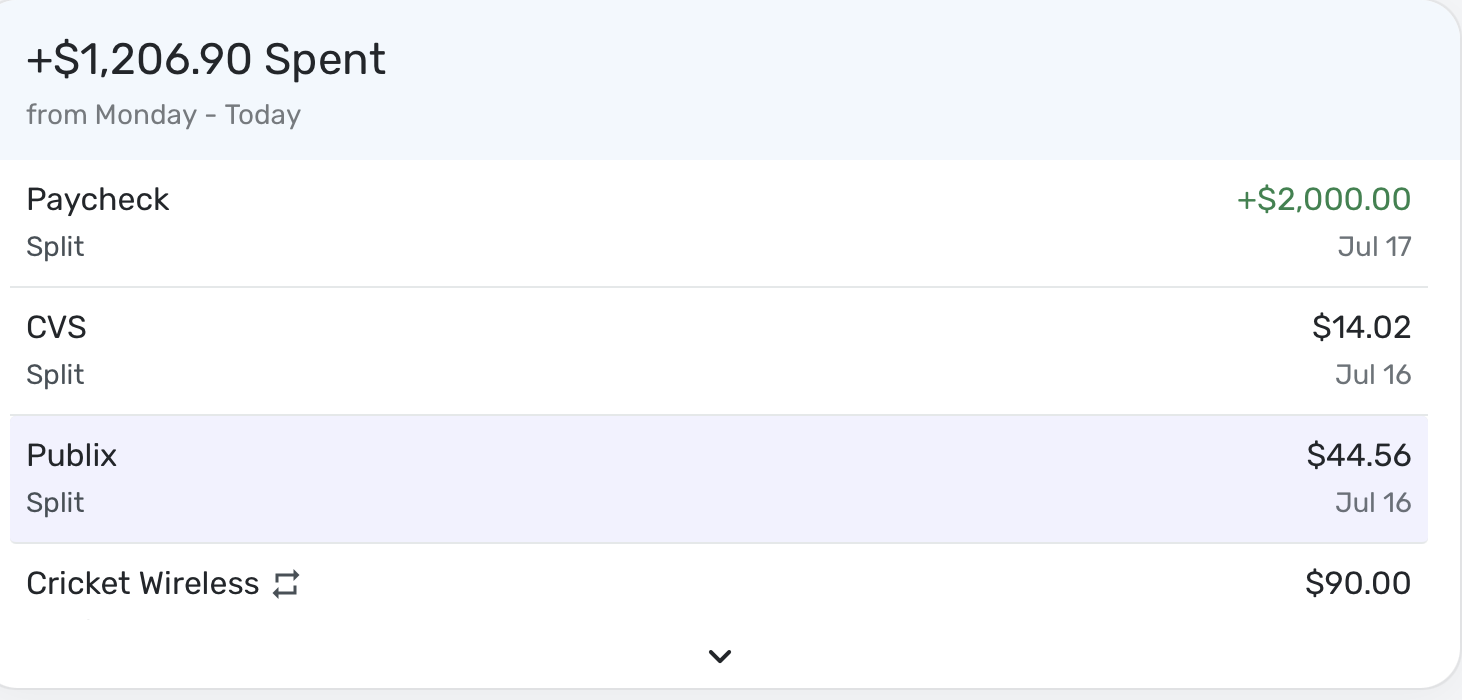The image size is (1462, 700).
Task: Click the +$2,000.00 Paycheck amount
Action: [1322, 199]
